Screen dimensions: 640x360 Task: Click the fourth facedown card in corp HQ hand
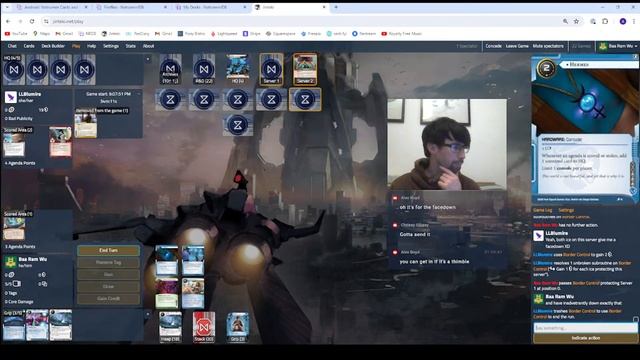click(x=84, y=70)
